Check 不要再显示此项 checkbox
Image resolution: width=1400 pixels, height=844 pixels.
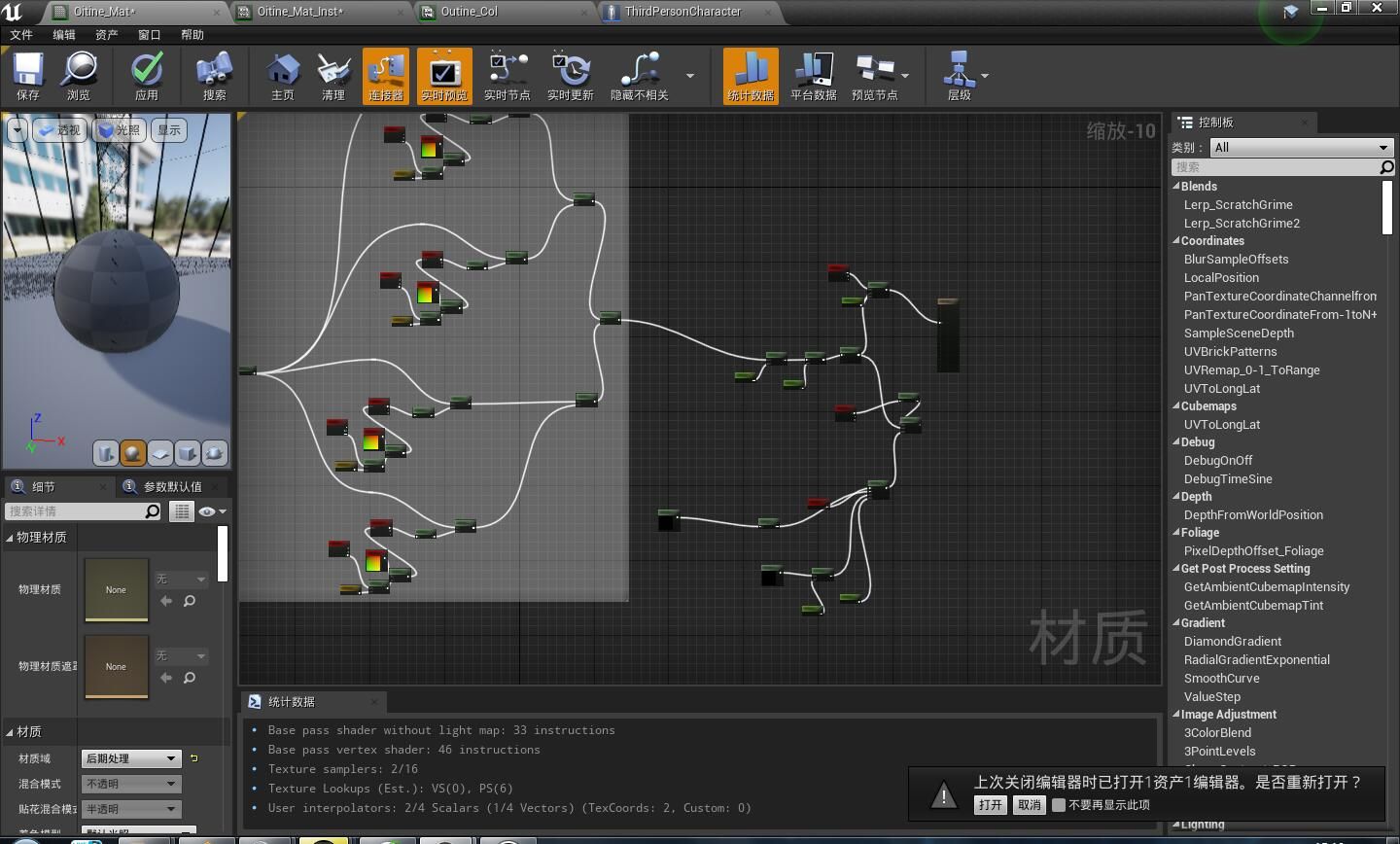click(x=1059, y=805)
